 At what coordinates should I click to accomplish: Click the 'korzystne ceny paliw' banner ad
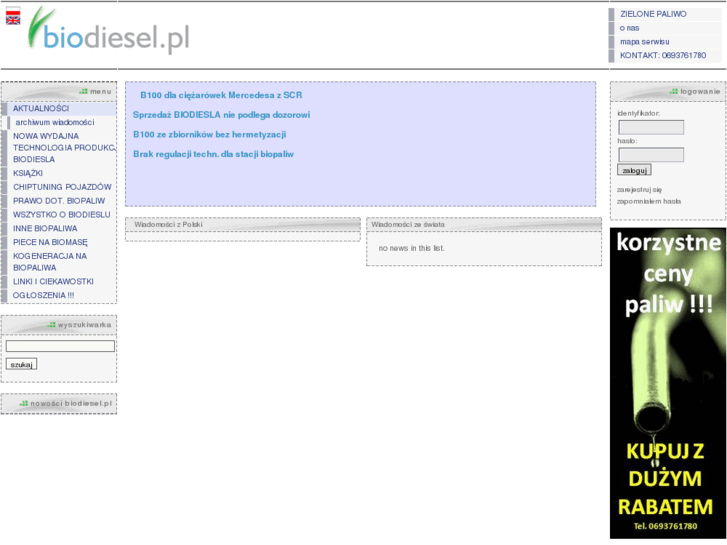click(668, 383)
